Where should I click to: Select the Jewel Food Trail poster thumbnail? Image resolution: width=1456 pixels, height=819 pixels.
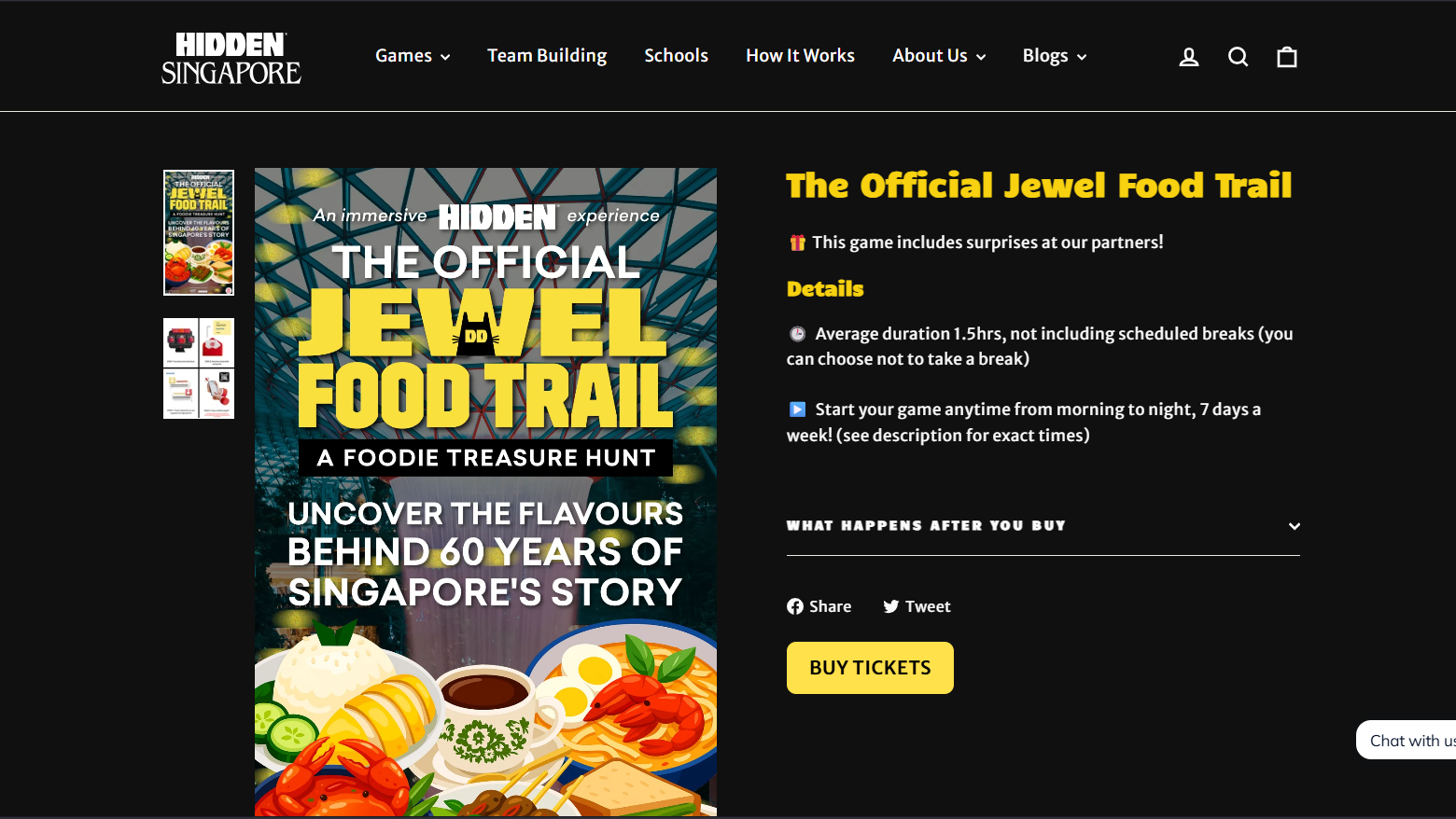tap(199, 232)
